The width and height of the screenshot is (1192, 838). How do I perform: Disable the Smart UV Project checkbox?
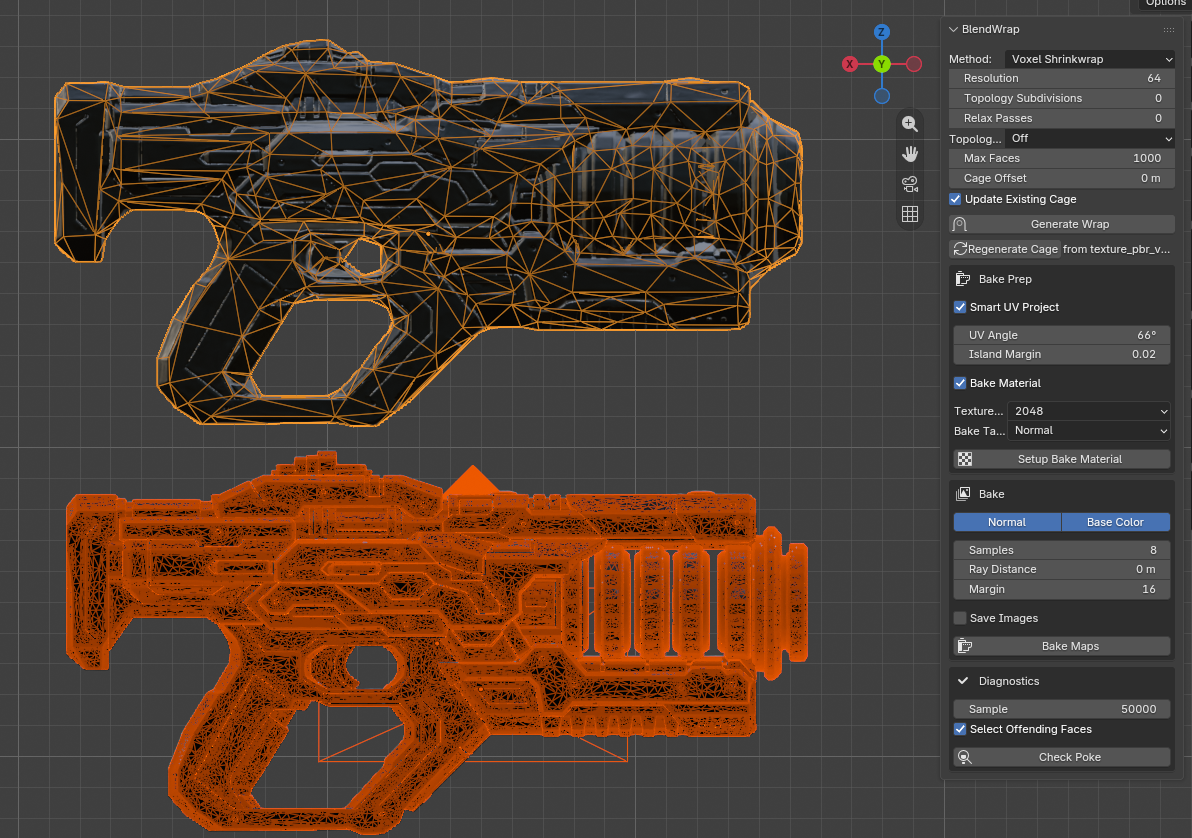click(960, 307)
